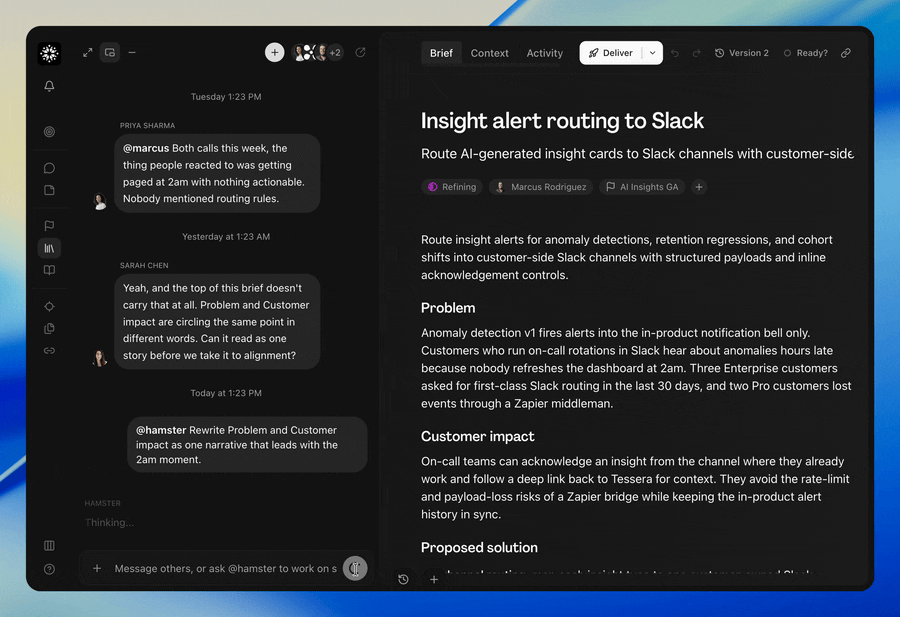Viewport: 900px width, 617px height.
Task: Open the Deliver dropdown arrow
Action: 653,53
